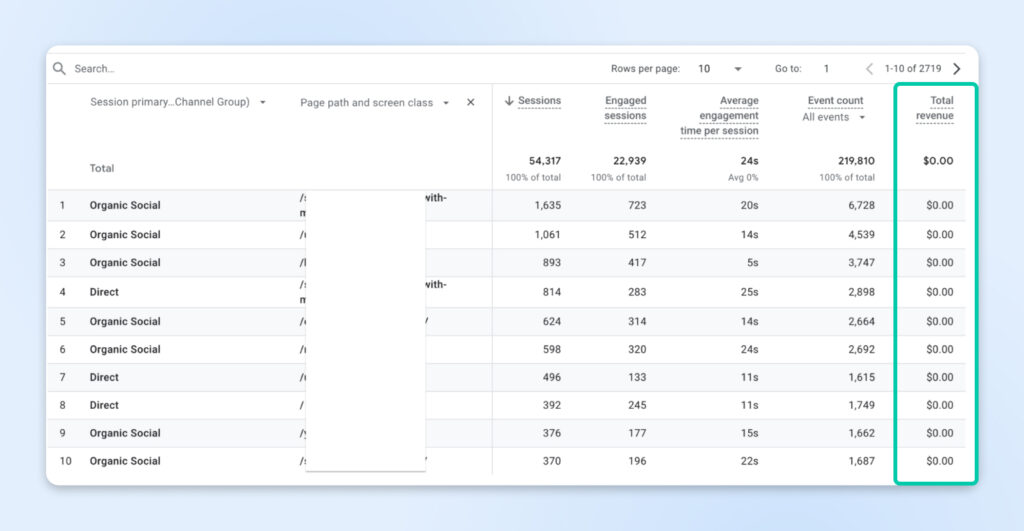The width and height of the screenshot is (1024, 531).
Task: Go to next page arrow
Action: click(957, 69)
